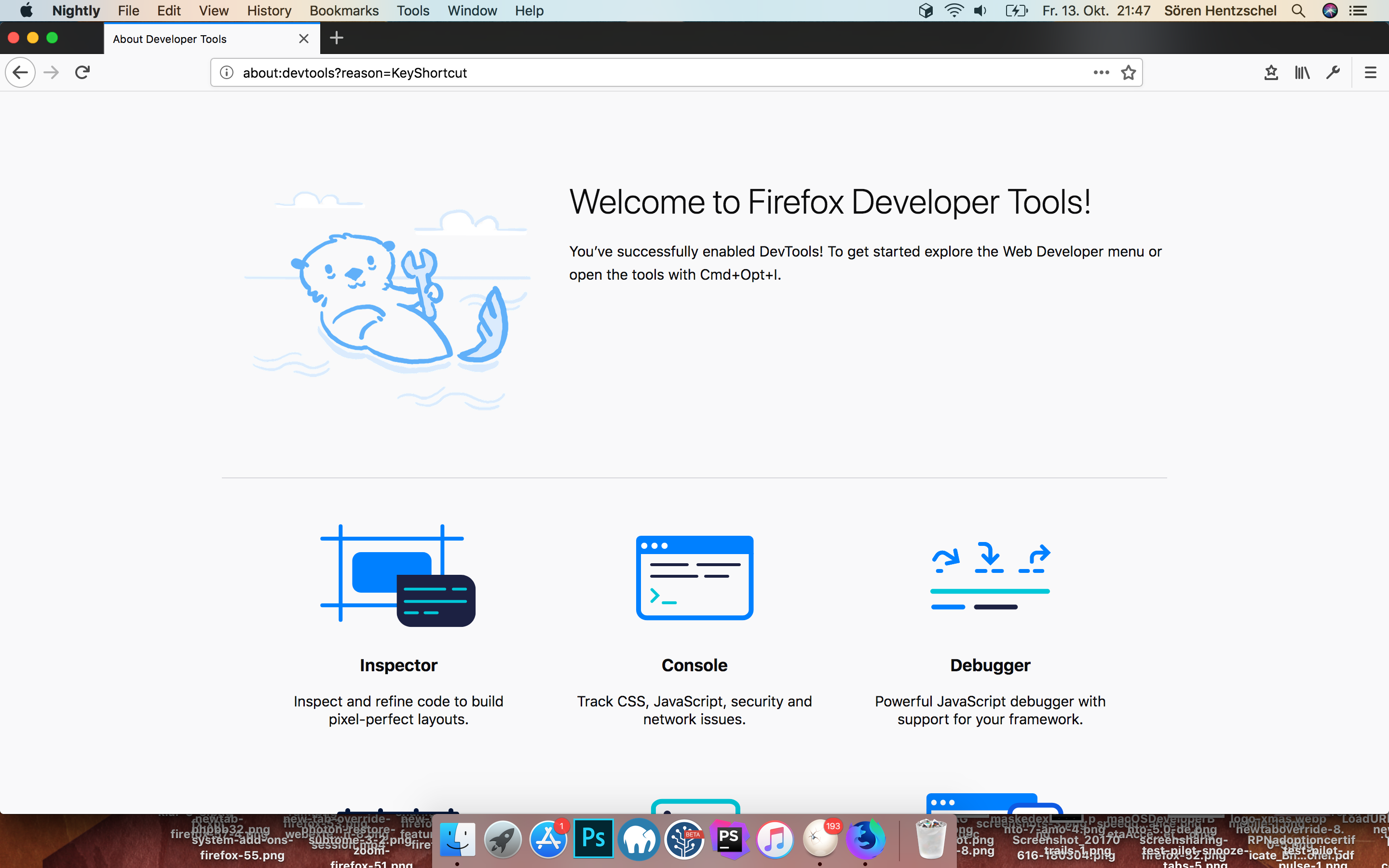Open the Tools menu
1389x868 pixels.
click(413, 10)
